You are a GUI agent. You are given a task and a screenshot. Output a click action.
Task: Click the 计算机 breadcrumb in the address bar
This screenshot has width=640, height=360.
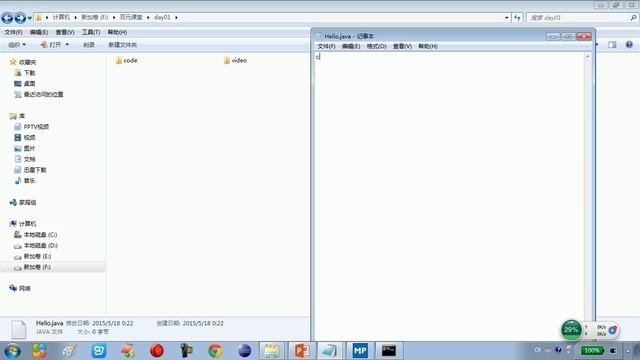[61, 17]
